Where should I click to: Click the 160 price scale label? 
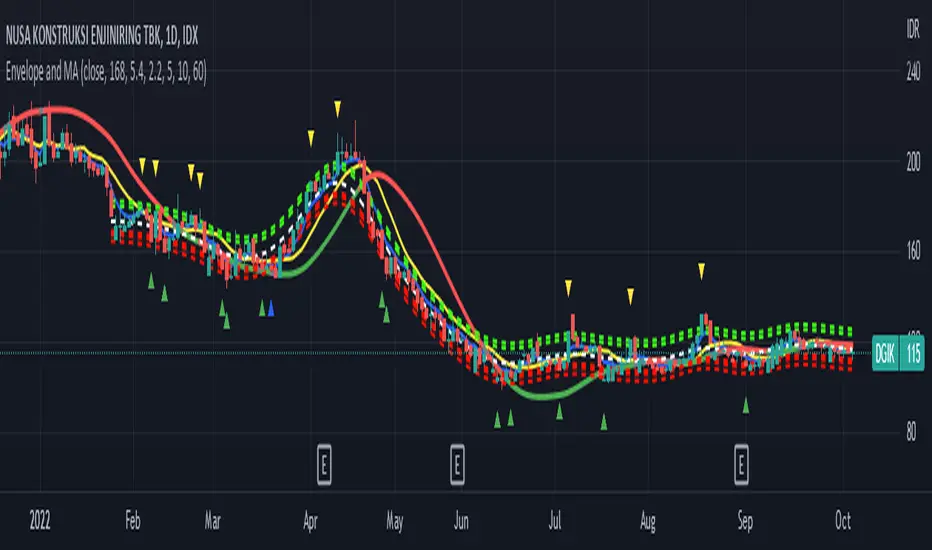(913, 251)
